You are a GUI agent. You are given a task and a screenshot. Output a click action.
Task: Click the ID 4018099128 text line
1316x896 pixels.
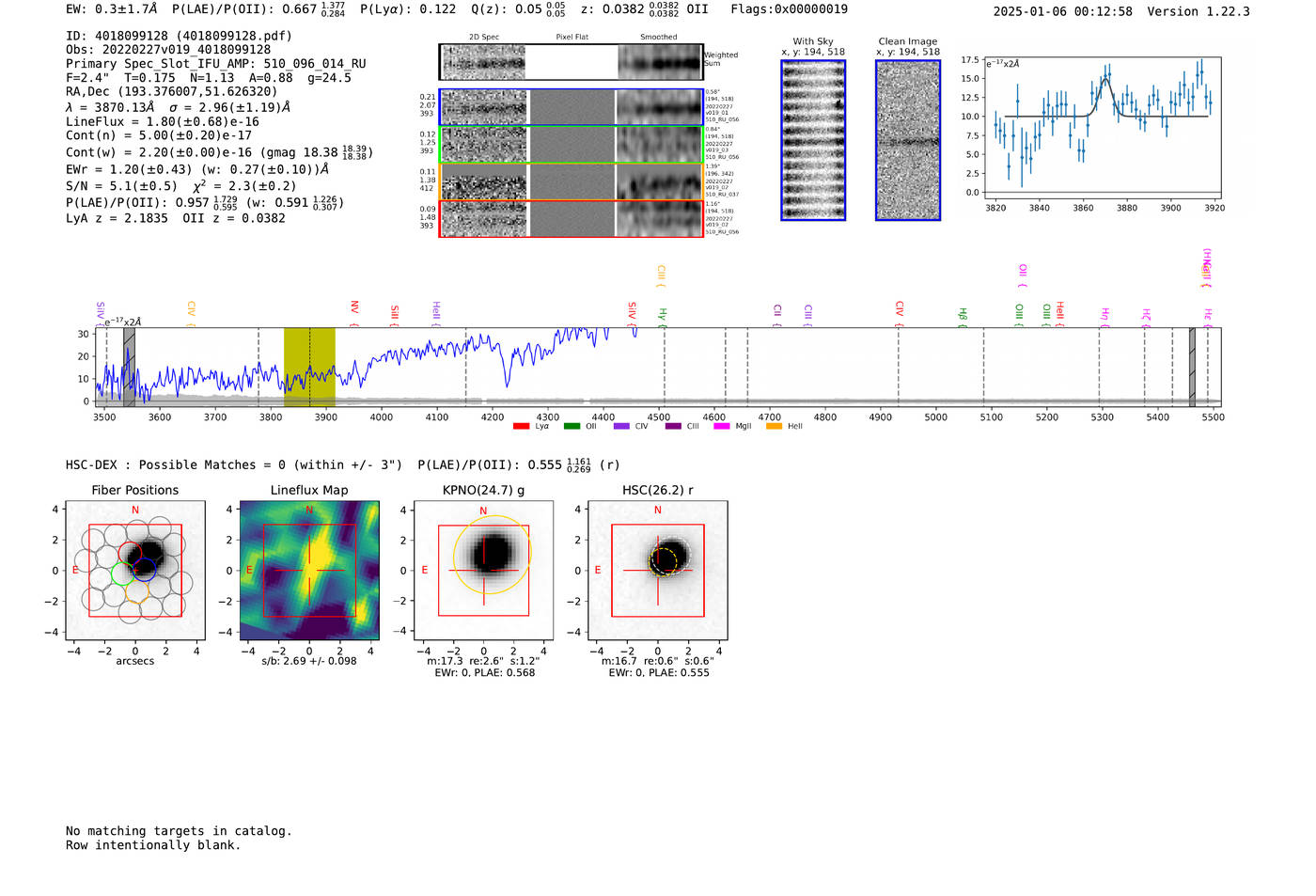click(179, 36)
